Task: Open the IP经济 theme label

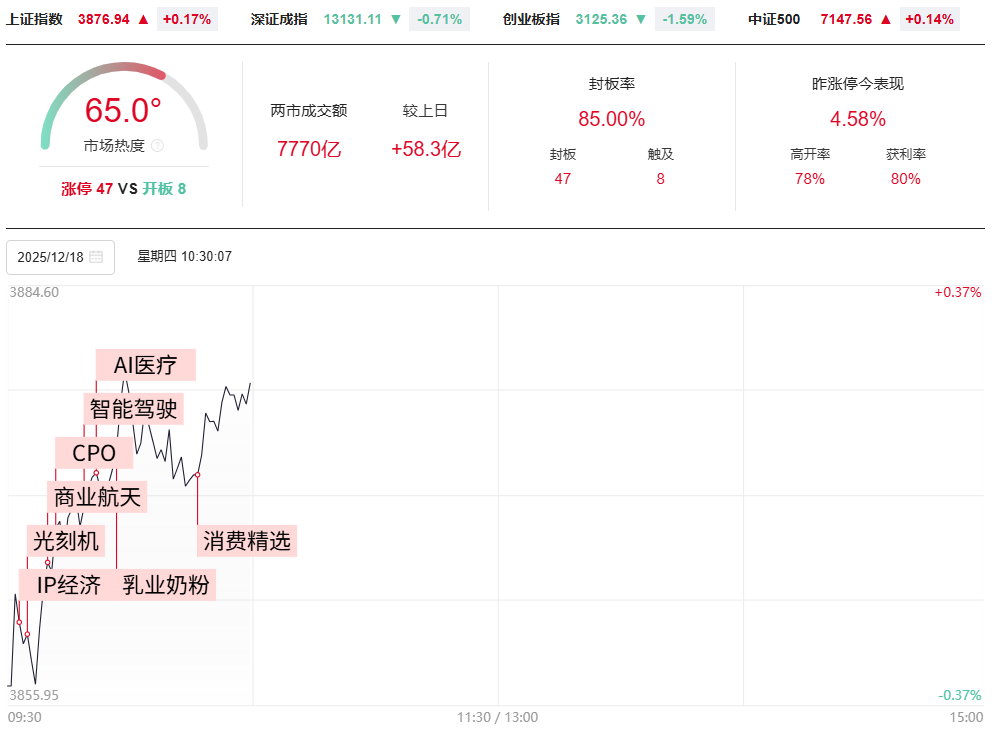Action: [68, 585]
